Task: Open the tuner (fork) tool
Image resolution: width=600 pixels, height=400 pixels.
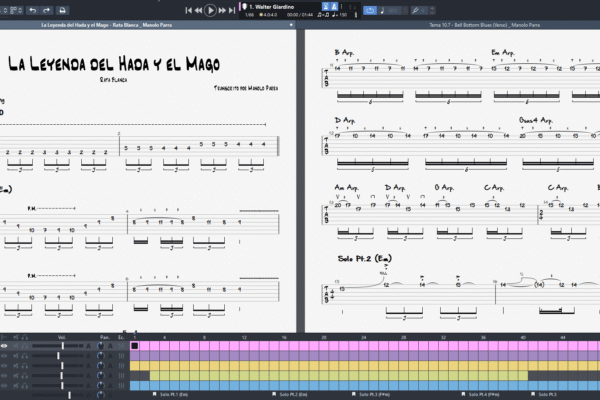Action: (415, 11)
